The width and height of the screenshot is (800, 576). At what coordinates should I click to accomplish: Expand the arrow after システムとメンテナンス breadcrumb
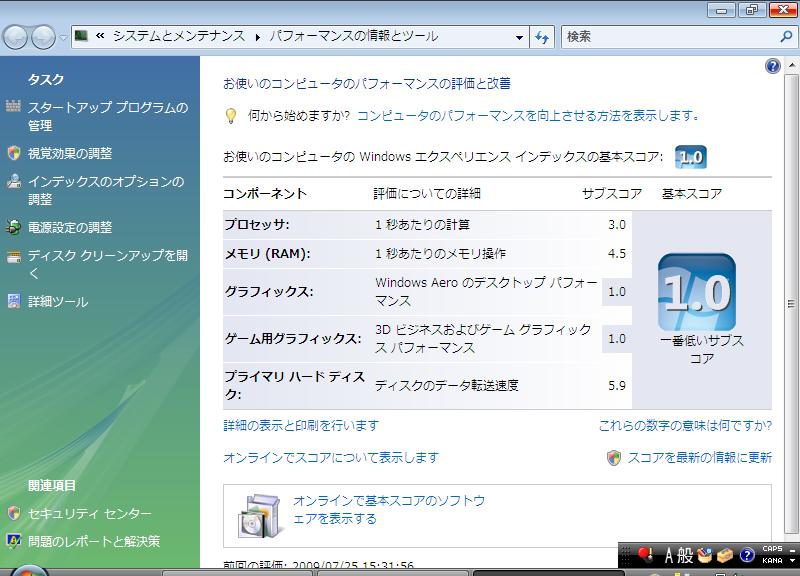coord(258,37)
